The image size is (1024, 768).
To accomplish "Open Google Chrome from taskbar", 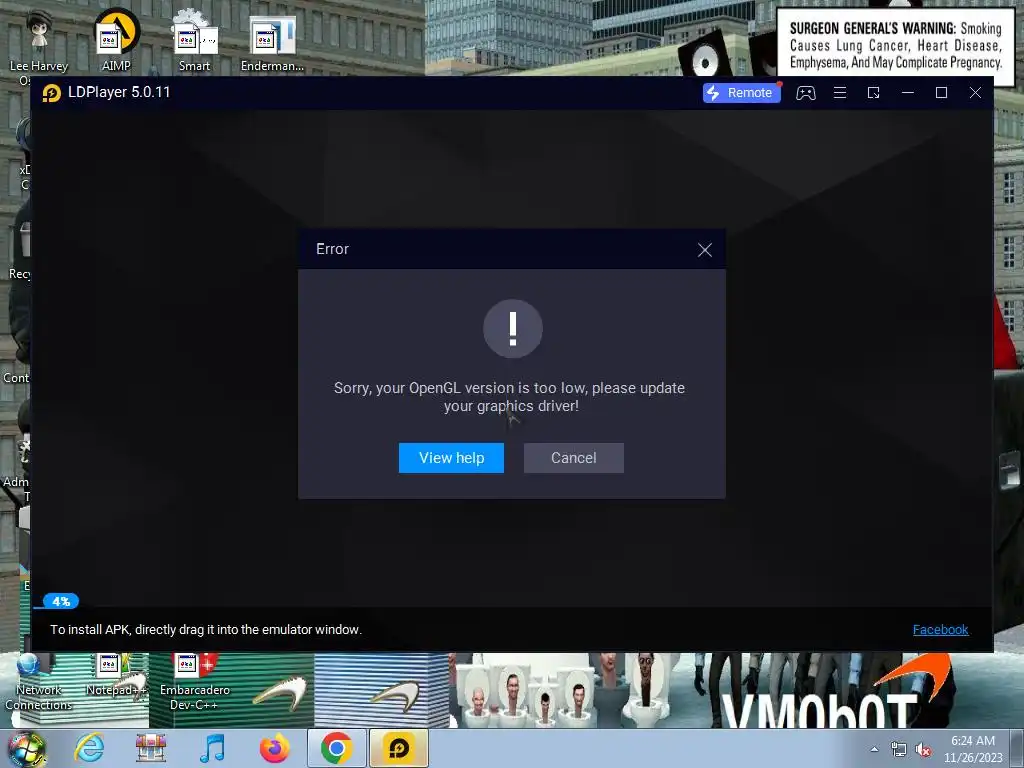I will (x=336, y=748).
